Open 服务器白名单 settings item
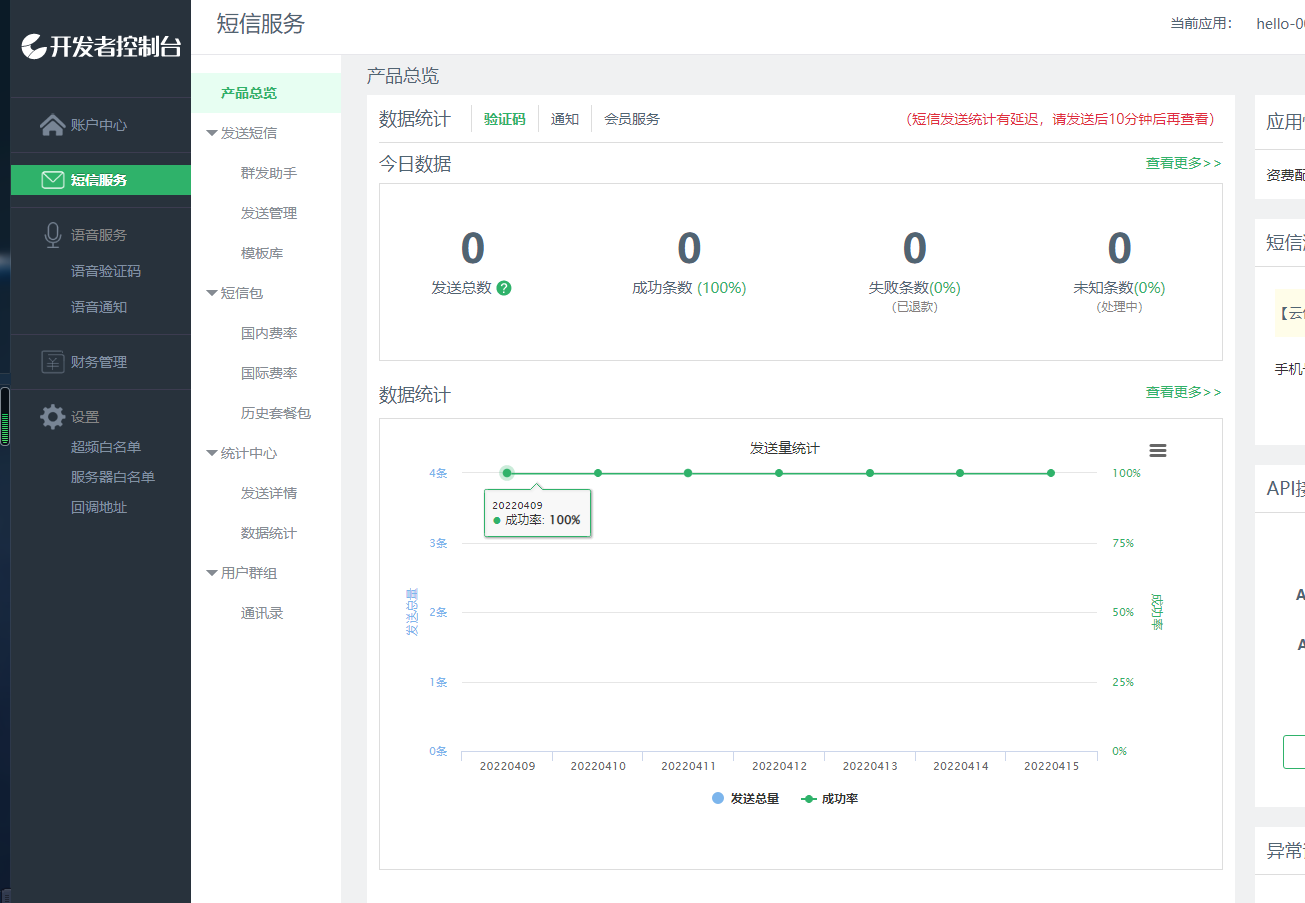Image resolution: width=1305 pixels, height=903 pixels. coord(112,477)
